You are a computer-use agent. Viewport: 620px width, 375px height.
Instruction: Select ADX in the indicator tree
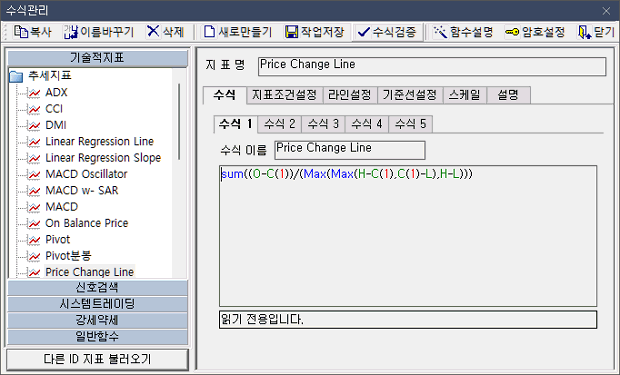tap(56, 93)
